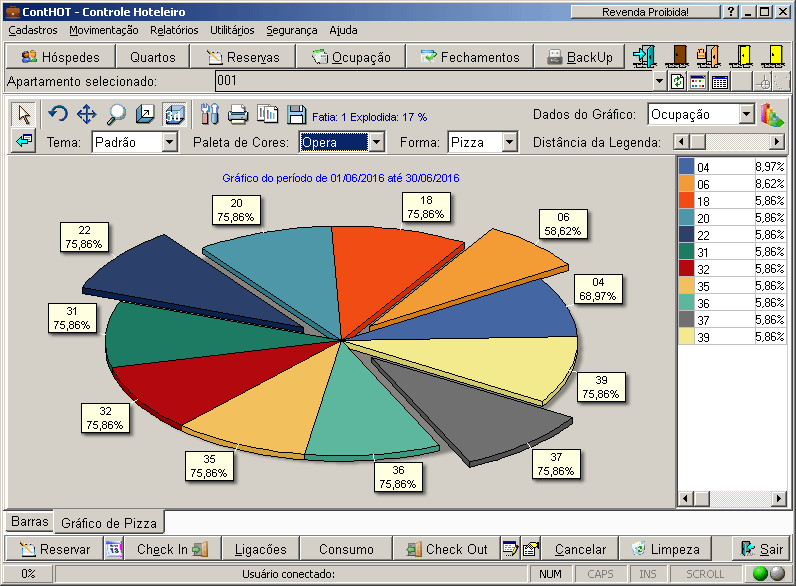Viewport: 796px width, 586px height.
Task: Open the Segurança menu
Action: [292, 30]
